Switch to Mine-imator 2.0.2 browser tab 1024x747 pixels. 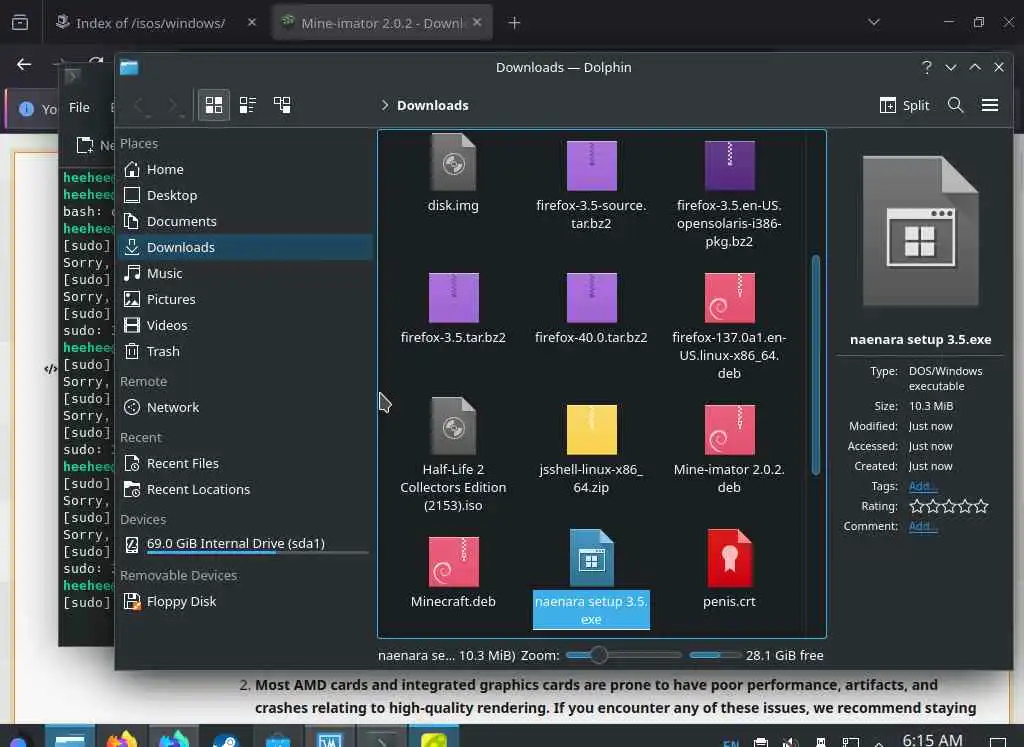click(382, 23)
